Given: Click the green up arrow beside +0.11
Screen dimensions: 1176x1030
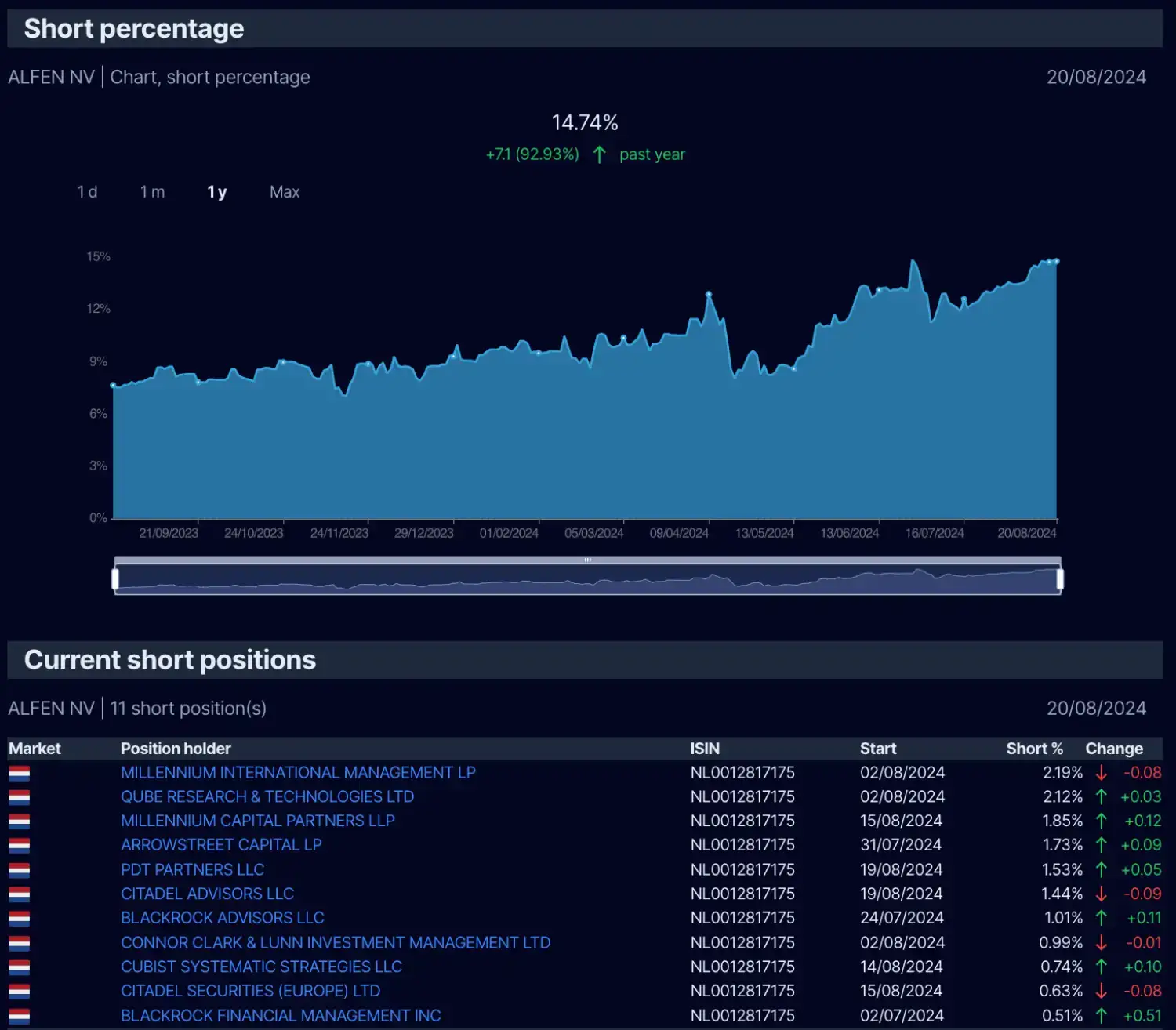Looking at the screenshot, I should pyautogui.click(x=1102, y=918).
